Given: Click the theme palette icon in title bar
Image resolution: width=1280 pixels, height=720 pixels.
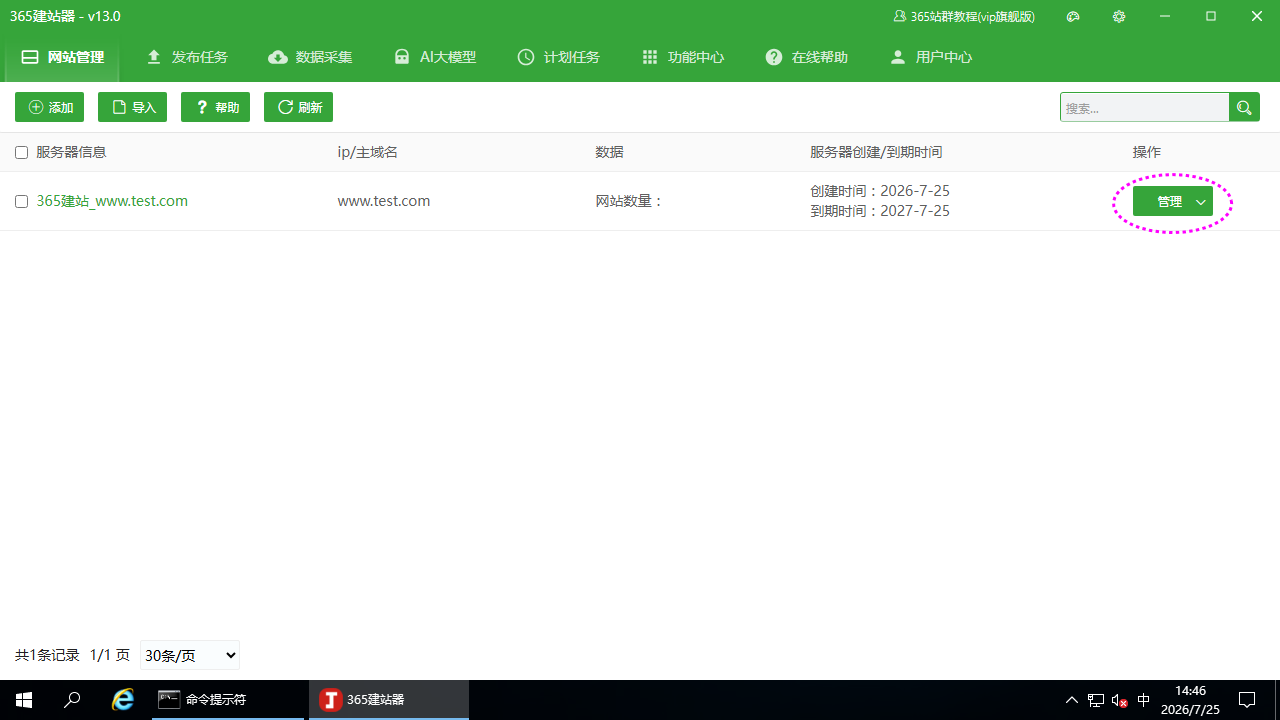Looking at the screenshot, I should pos(1073,17).
